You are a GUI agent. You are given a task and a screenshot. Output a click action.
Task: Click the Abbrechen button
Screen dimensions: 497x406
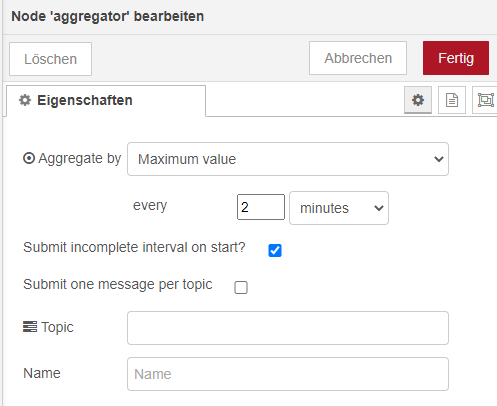pyautogui.click(x=358, y=58)
